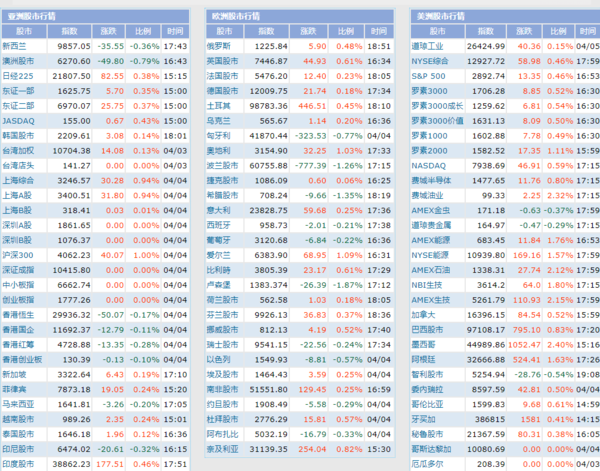Viewport: 600px width, 471px height.
Task: Open the 西班牙 market link
Action: click(x=219, y=225)
